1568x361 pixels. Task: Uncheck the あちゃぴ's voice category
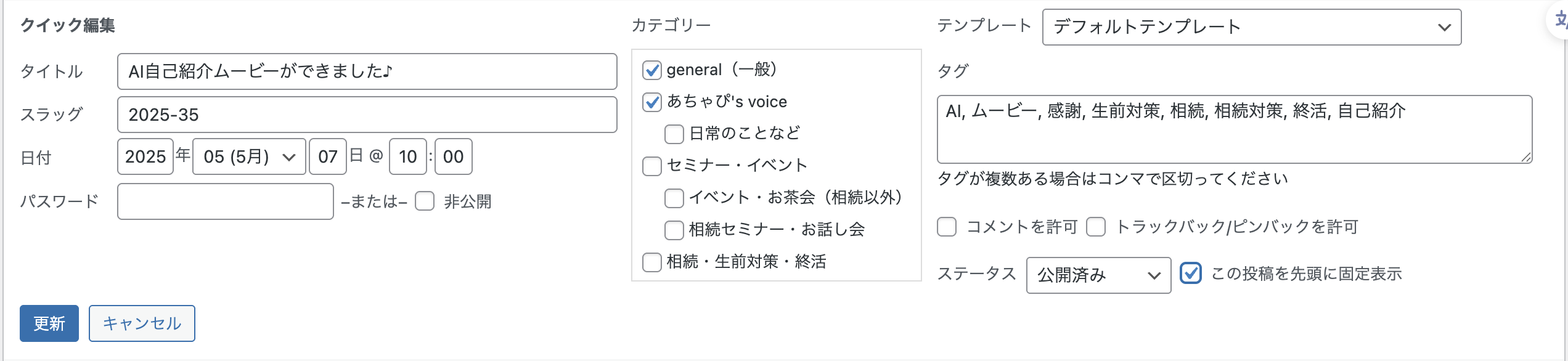(x=652, y=102)
